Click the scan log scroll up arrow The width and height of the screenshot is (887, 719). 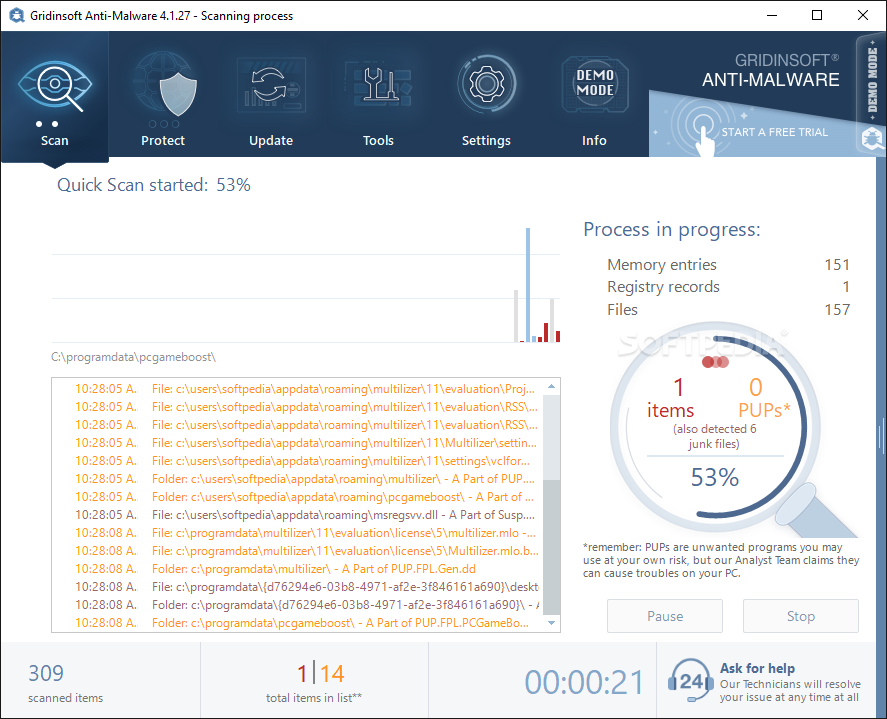click(552, 386)
